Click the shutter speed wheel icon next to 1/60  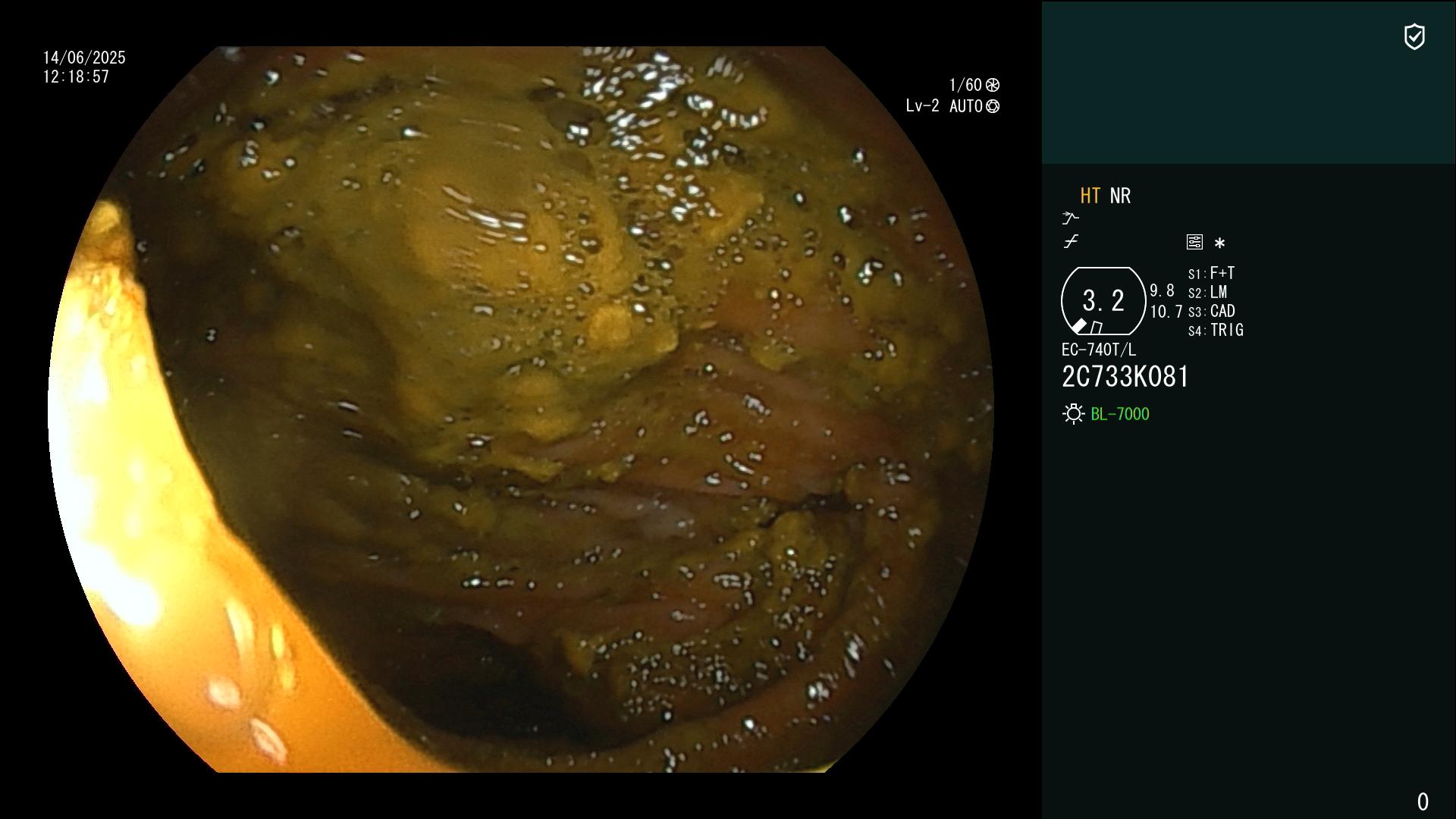tap(993, 85)
